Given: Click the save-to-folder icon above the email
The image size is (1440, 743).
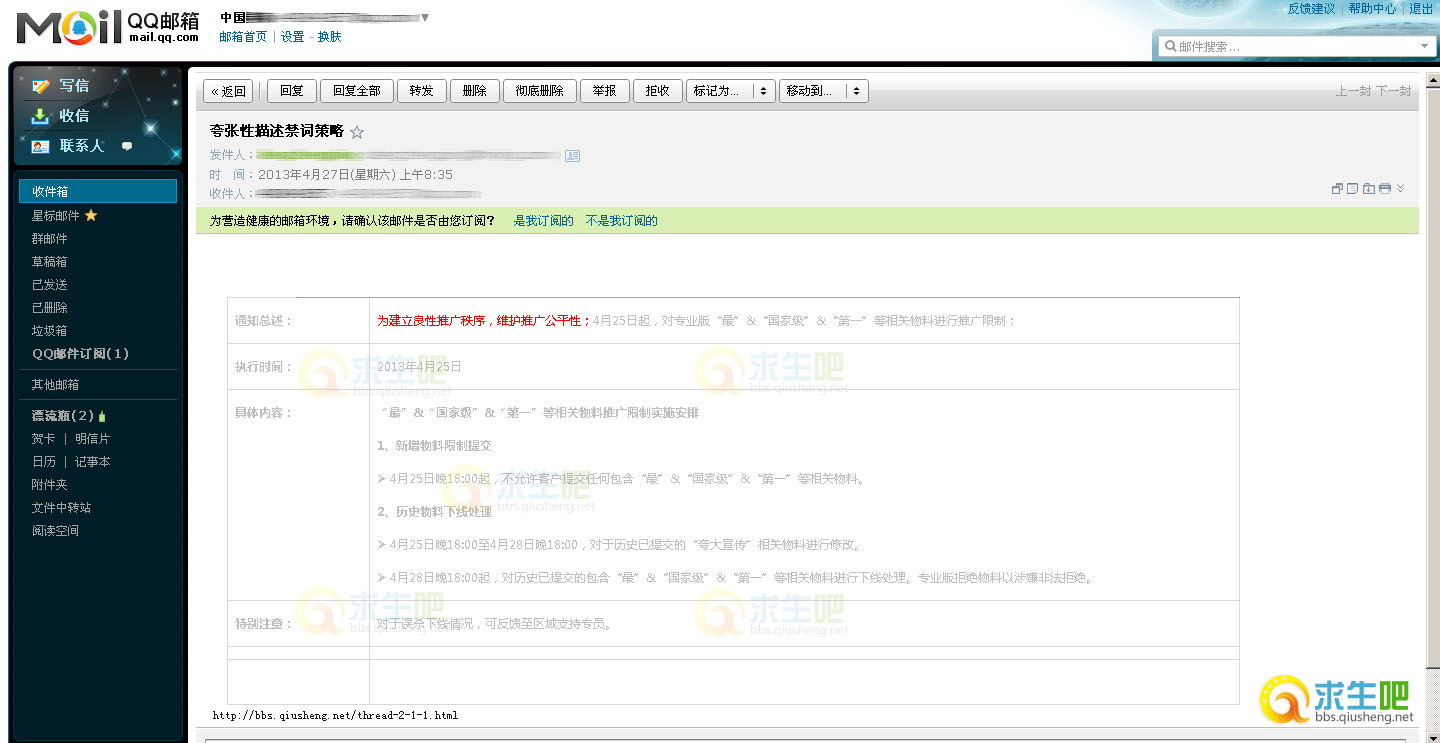Looking at the screenshot, I should [1368, 188].
